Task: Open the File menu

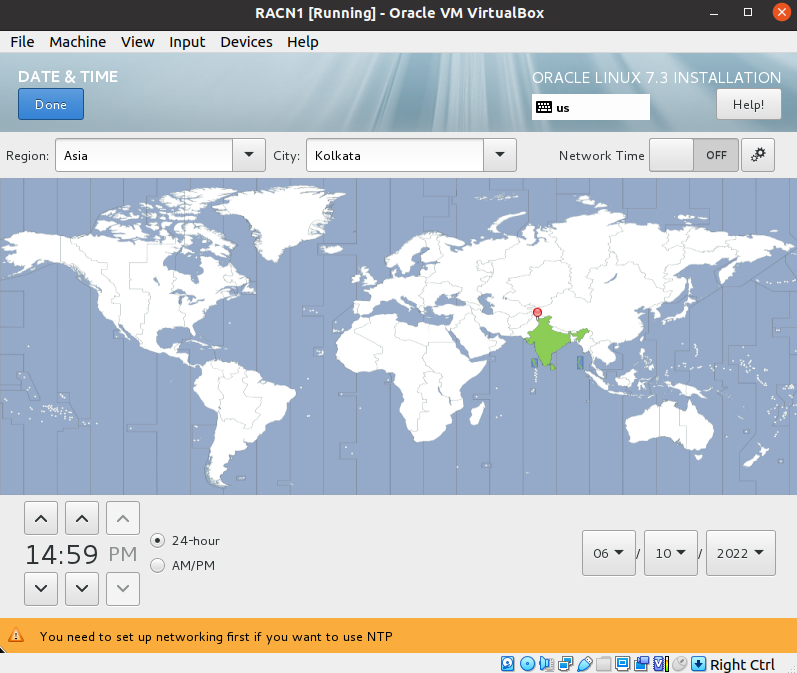Action: pos(22,42)
